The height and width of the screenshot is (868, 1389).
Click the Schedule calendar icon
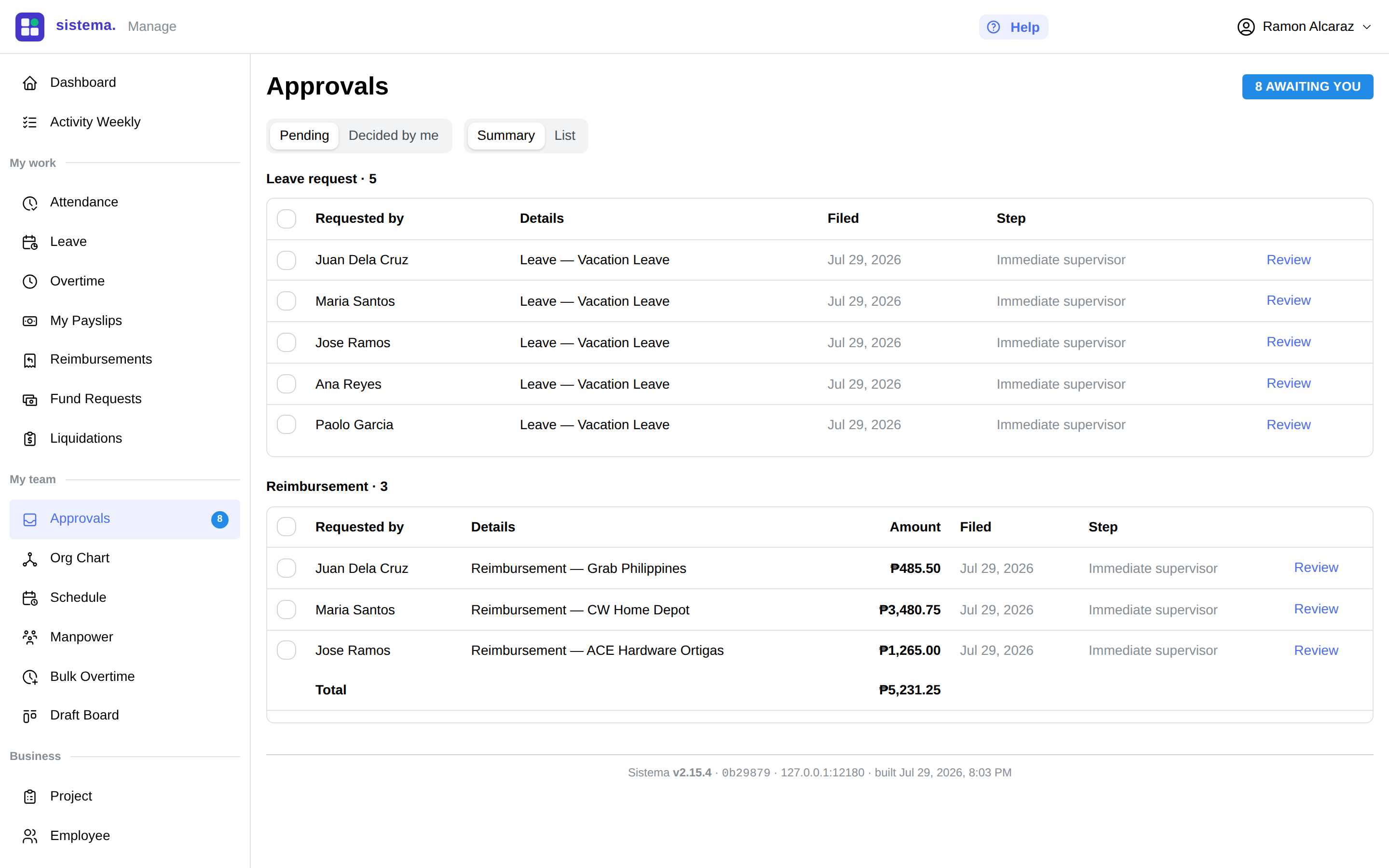click(x=30, y=598)
